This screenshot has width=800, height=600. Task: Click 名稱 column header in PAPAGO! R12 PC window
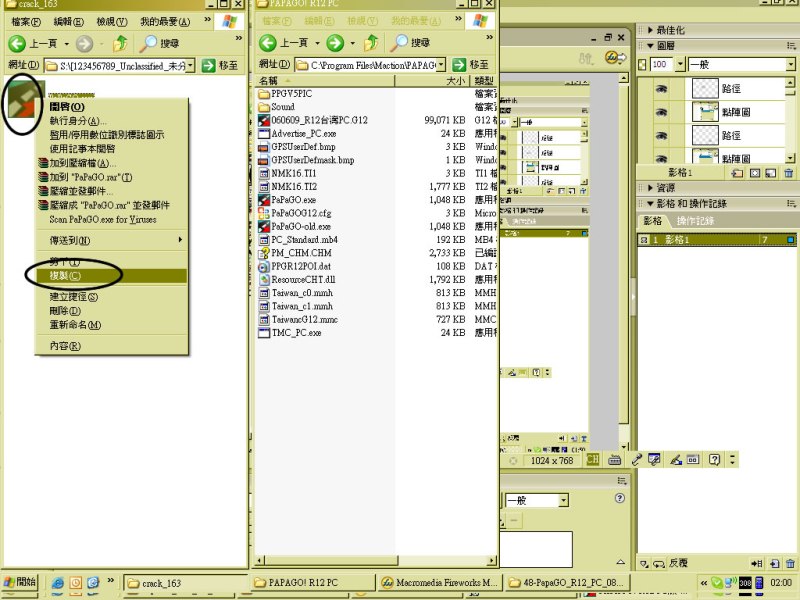[324, 81]
